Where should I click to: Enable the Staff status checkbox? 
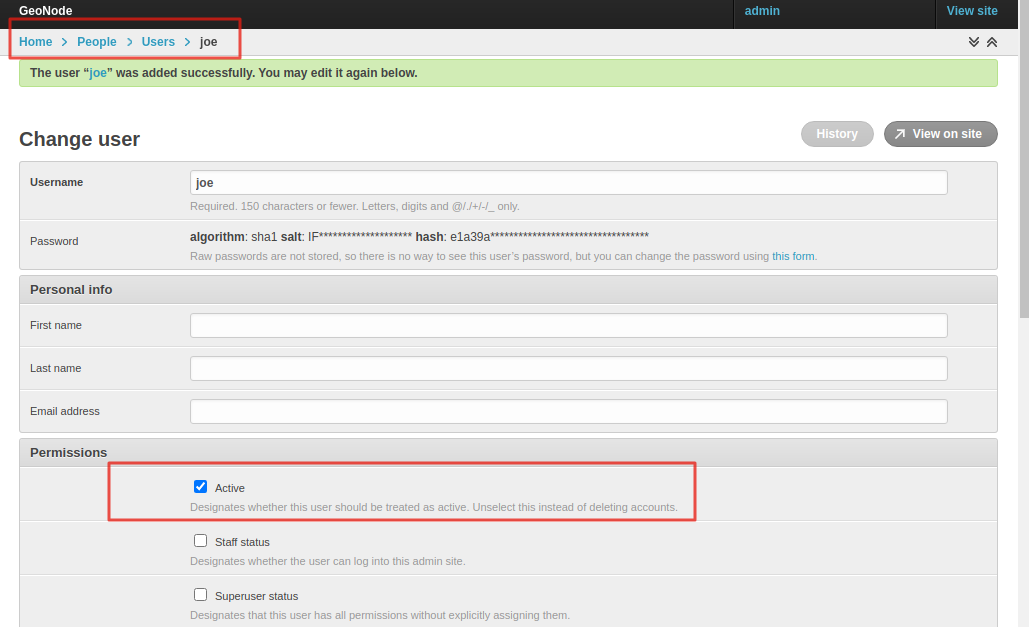coord(201,541)
